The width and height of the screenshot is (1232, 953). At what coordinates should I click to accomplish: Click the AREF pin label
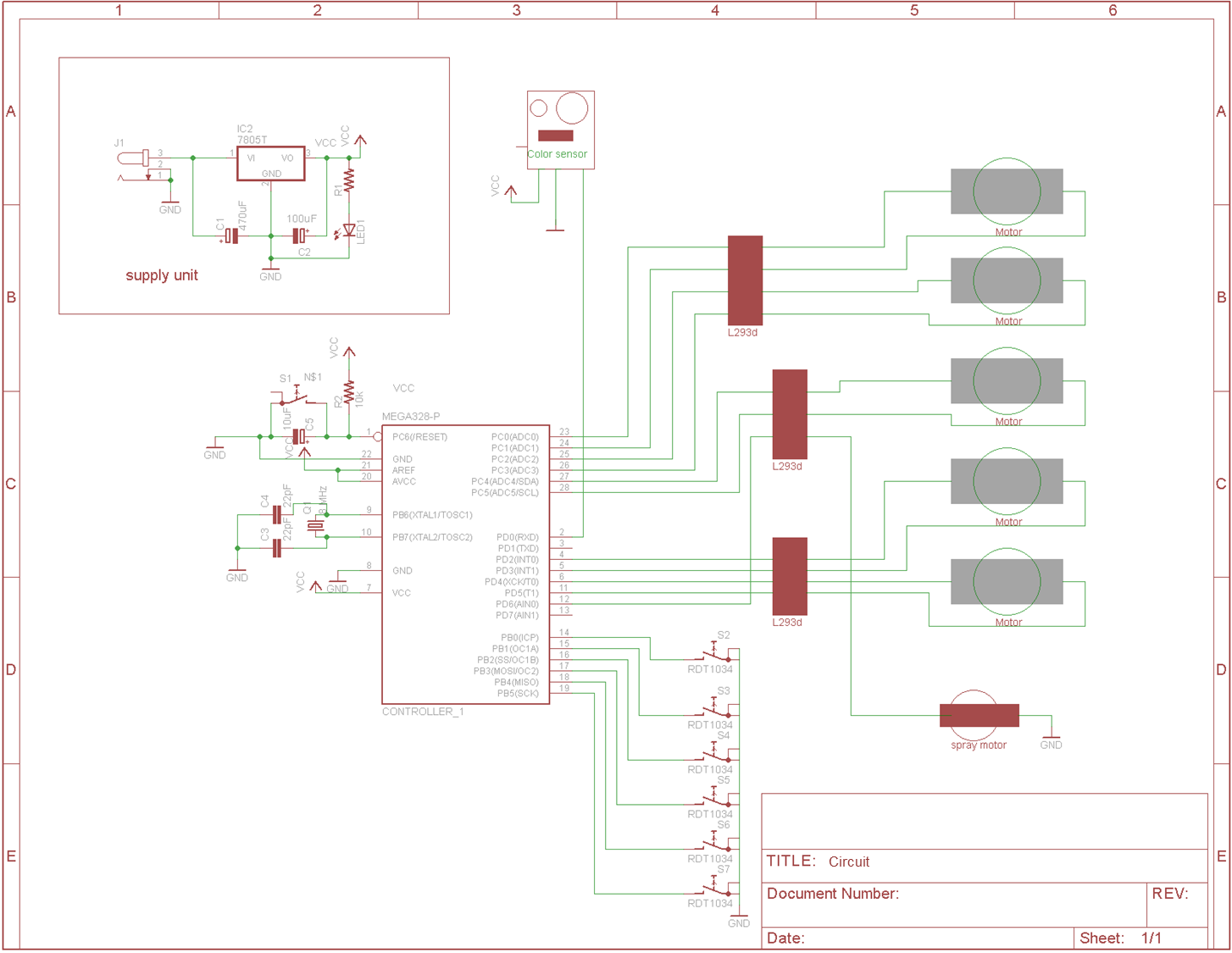coord(403,470)
